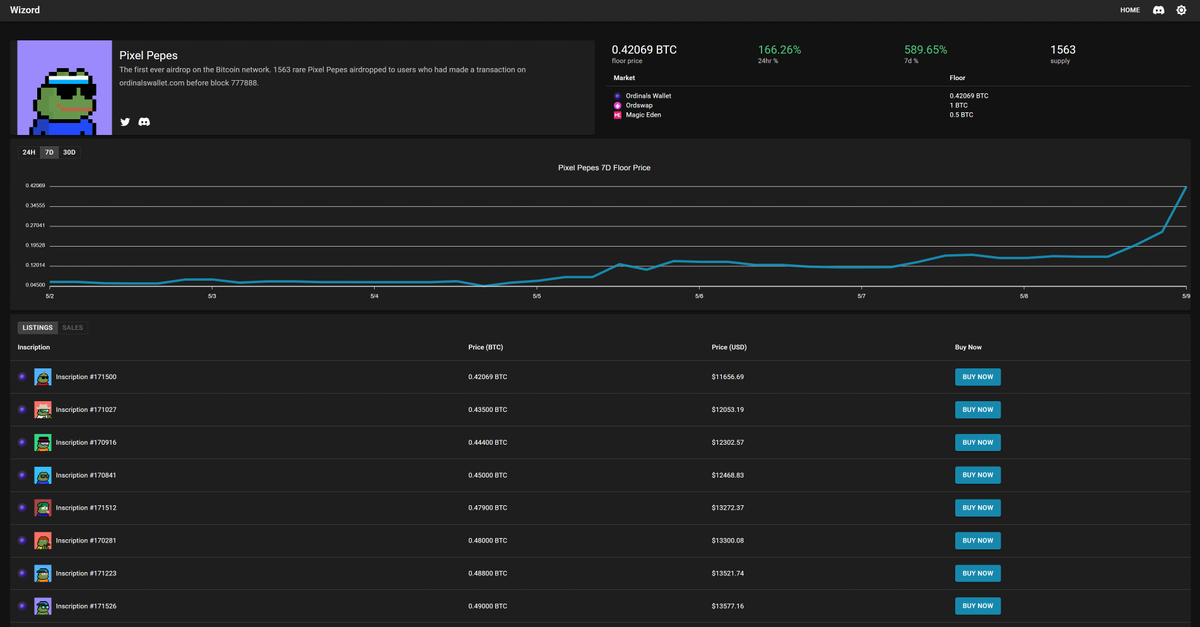
Task: Click the Price (USD) column header
Action: coord(730,347)
